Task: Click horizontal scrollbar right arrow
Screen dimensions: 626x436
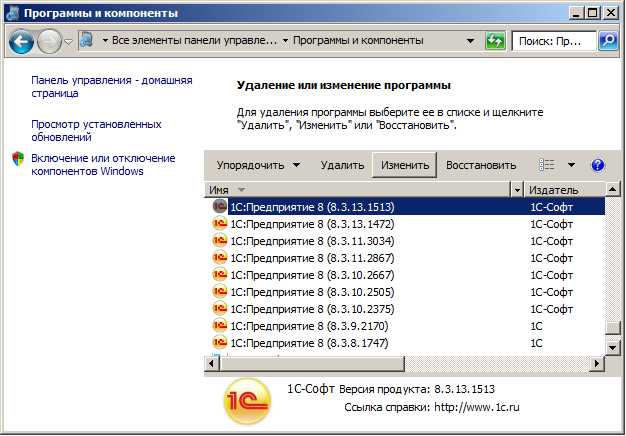Action: [597, 364]
